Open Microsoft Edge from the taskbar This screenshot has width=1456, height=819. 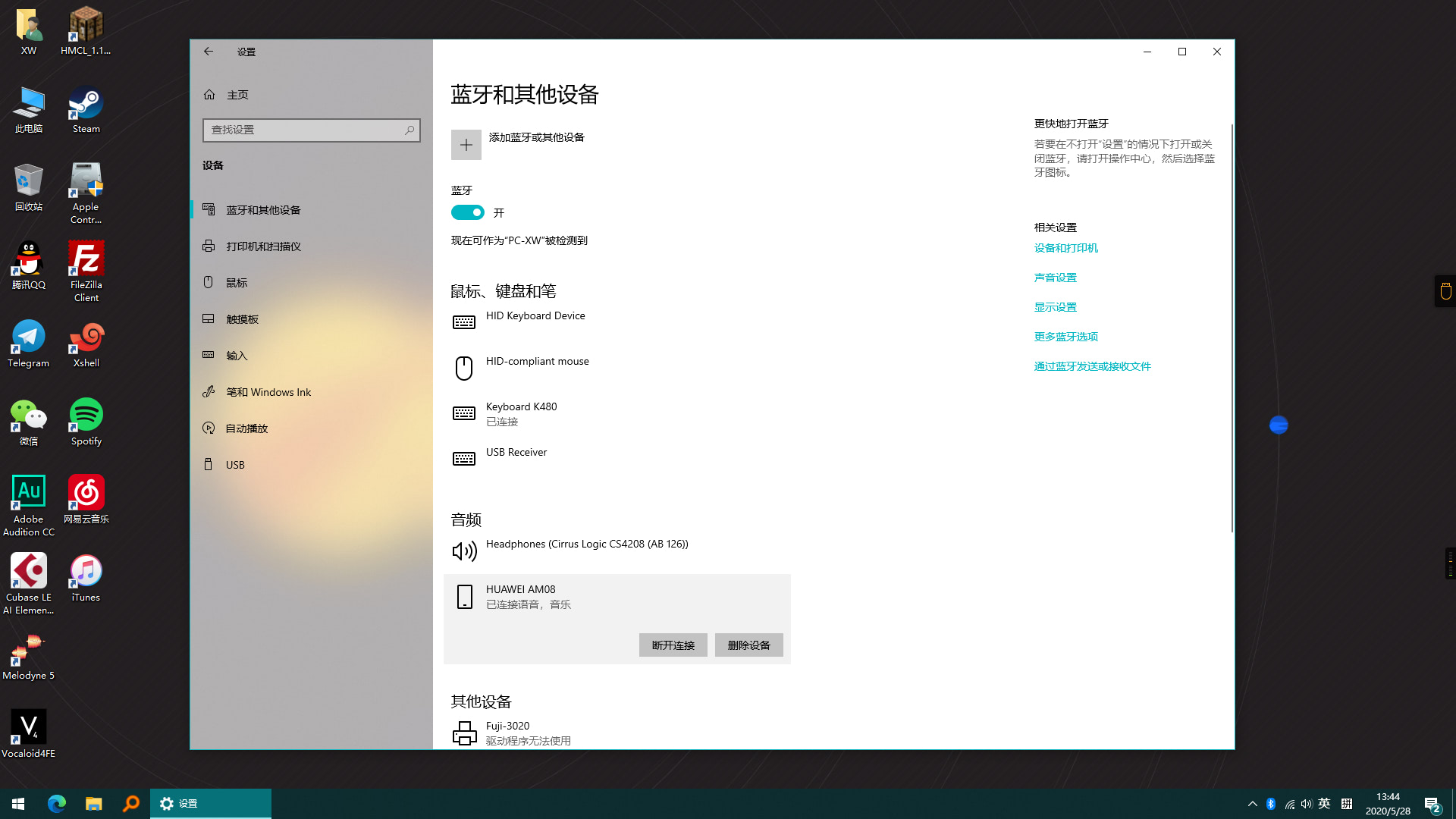(x=57, y=803)
